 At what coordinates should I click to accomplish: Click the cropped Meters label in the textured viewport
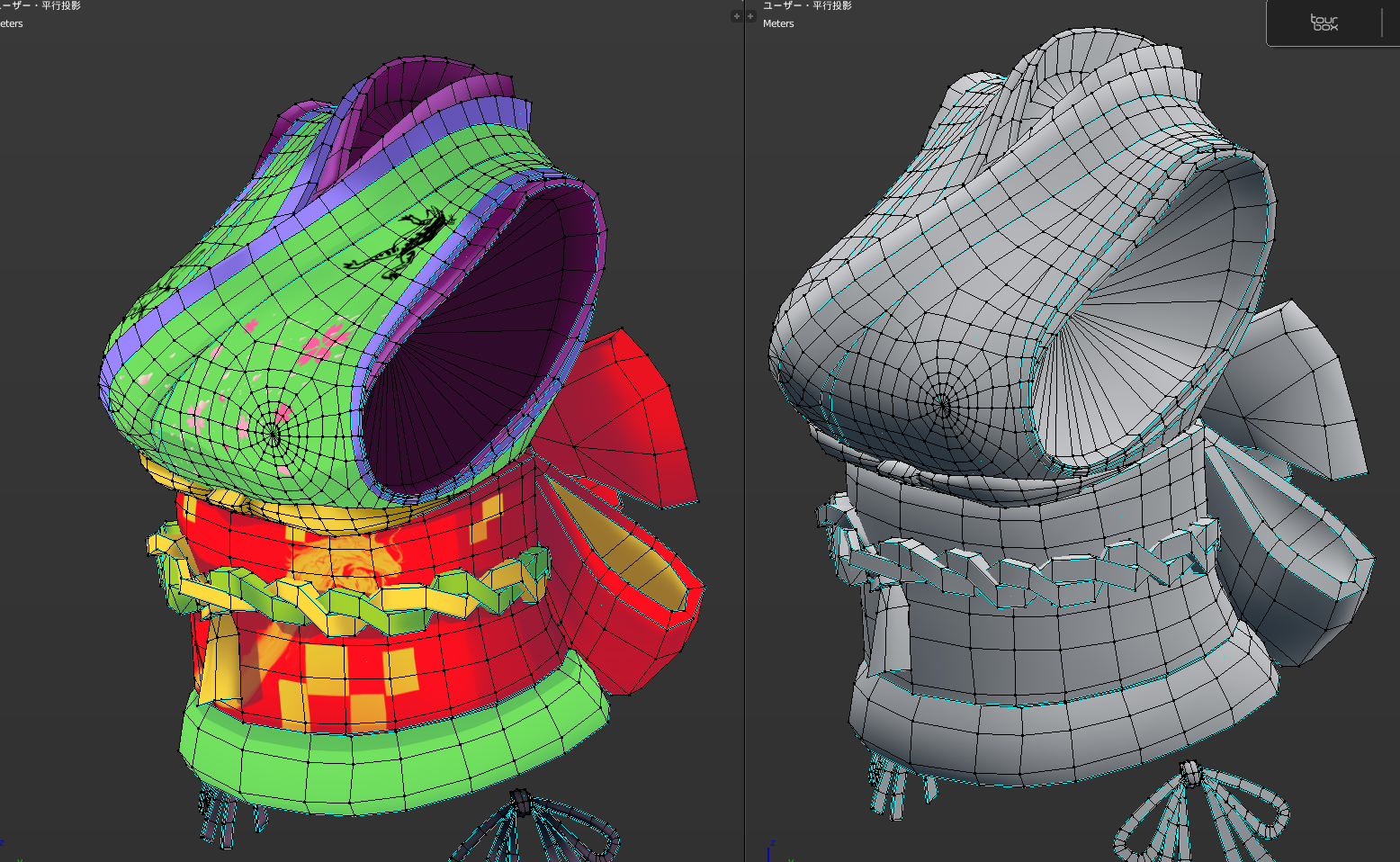point(12,24)
